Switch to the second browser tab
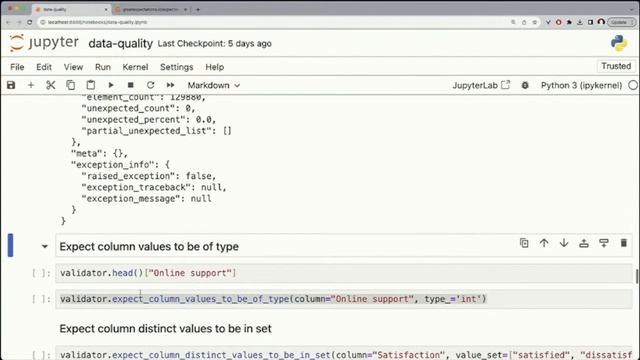This screenshot has height=360, width=640. point(150,9)
